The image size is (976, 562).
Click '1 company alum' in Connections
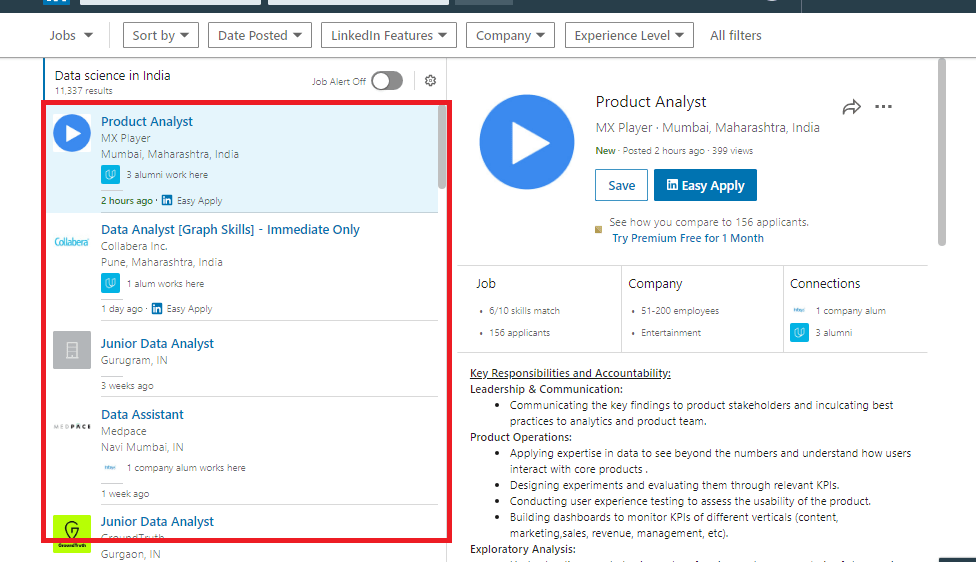[850, 311]
